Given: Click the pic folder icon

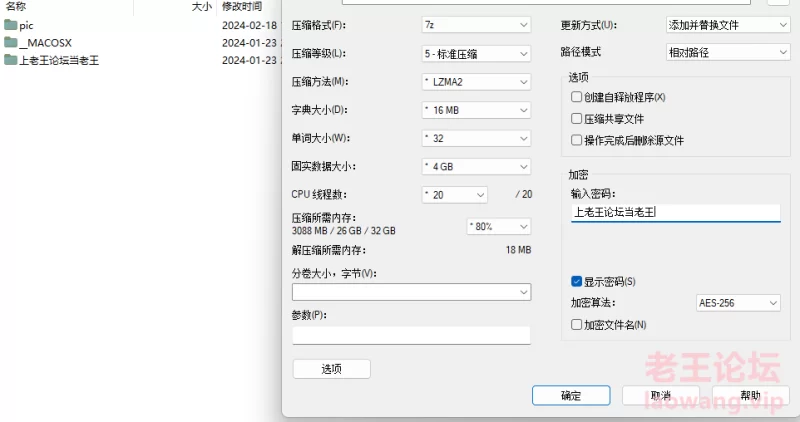Looking at the screenshot, I should coord(10,25).
